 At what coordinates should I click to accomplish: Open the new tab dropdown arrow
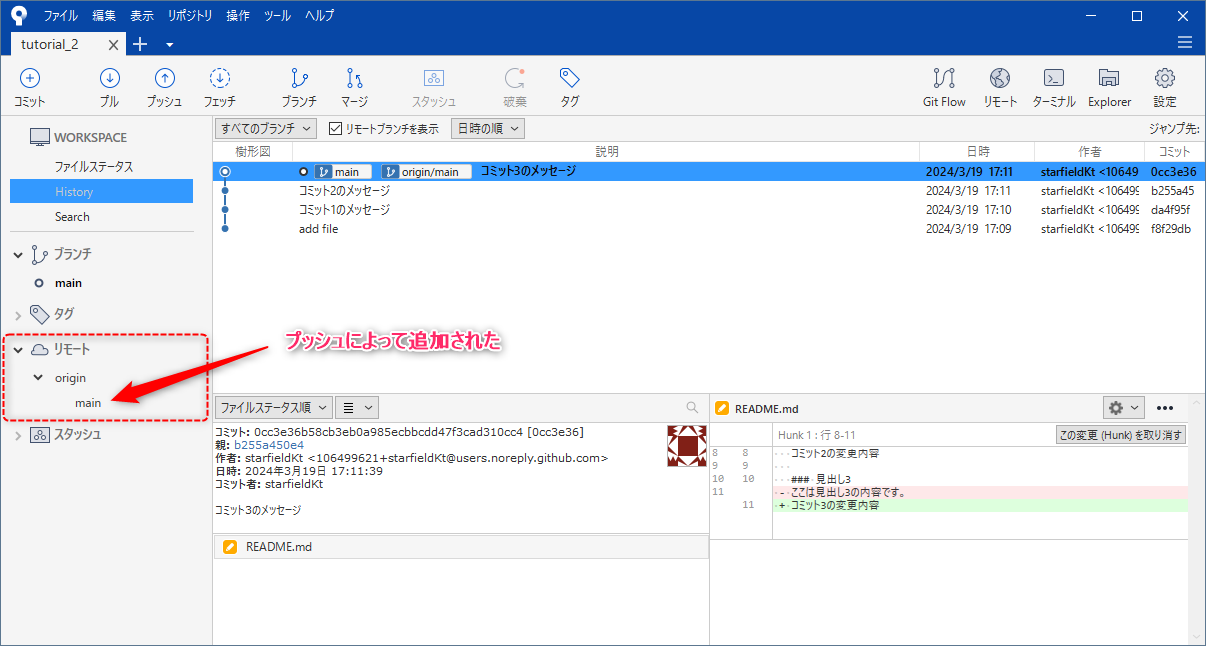tap(169, 44)
